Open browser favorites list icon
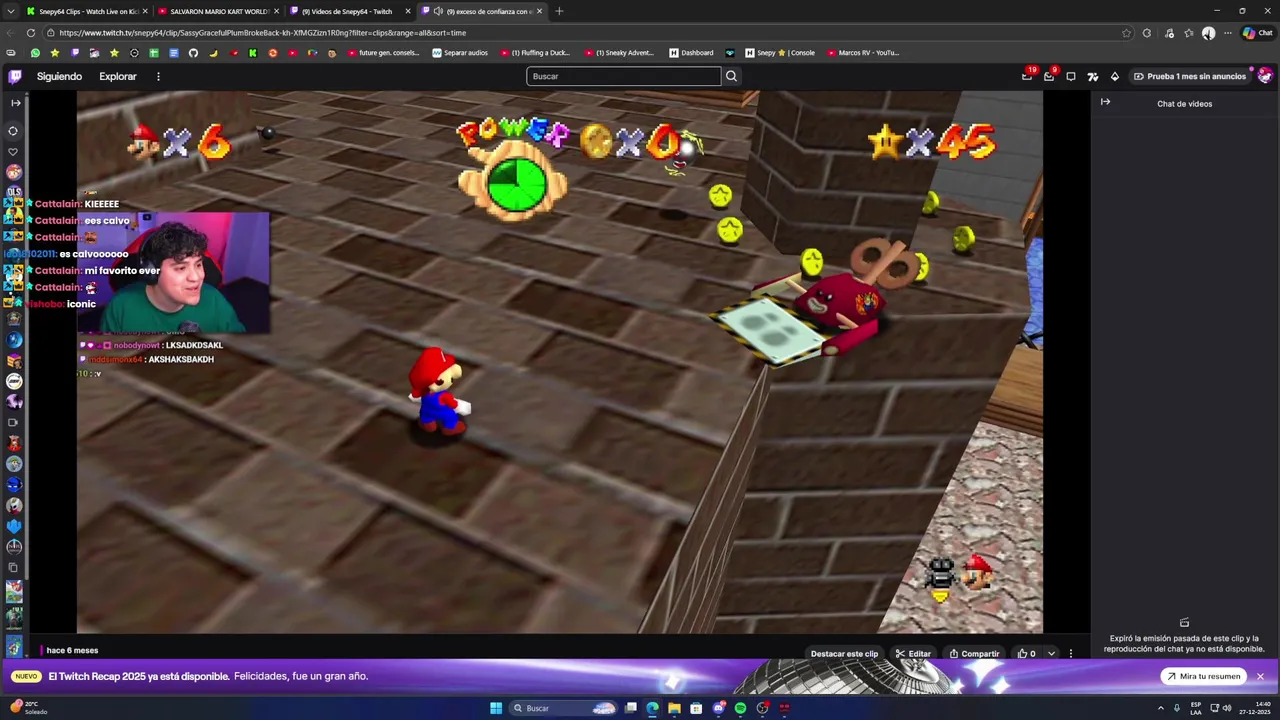Viewport: 1280px width, 720px height. pos(1189,32)
